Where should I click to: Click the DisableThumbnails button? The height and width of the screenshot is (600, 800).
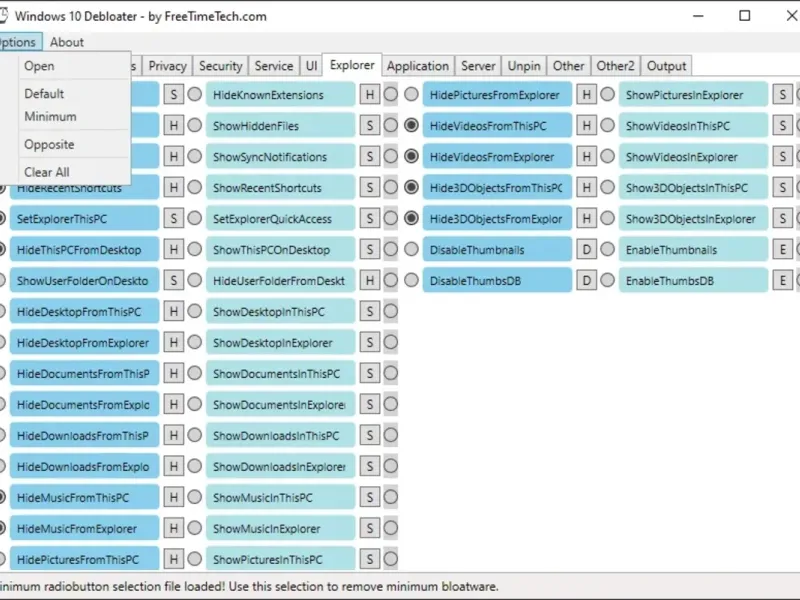(497, 250)
